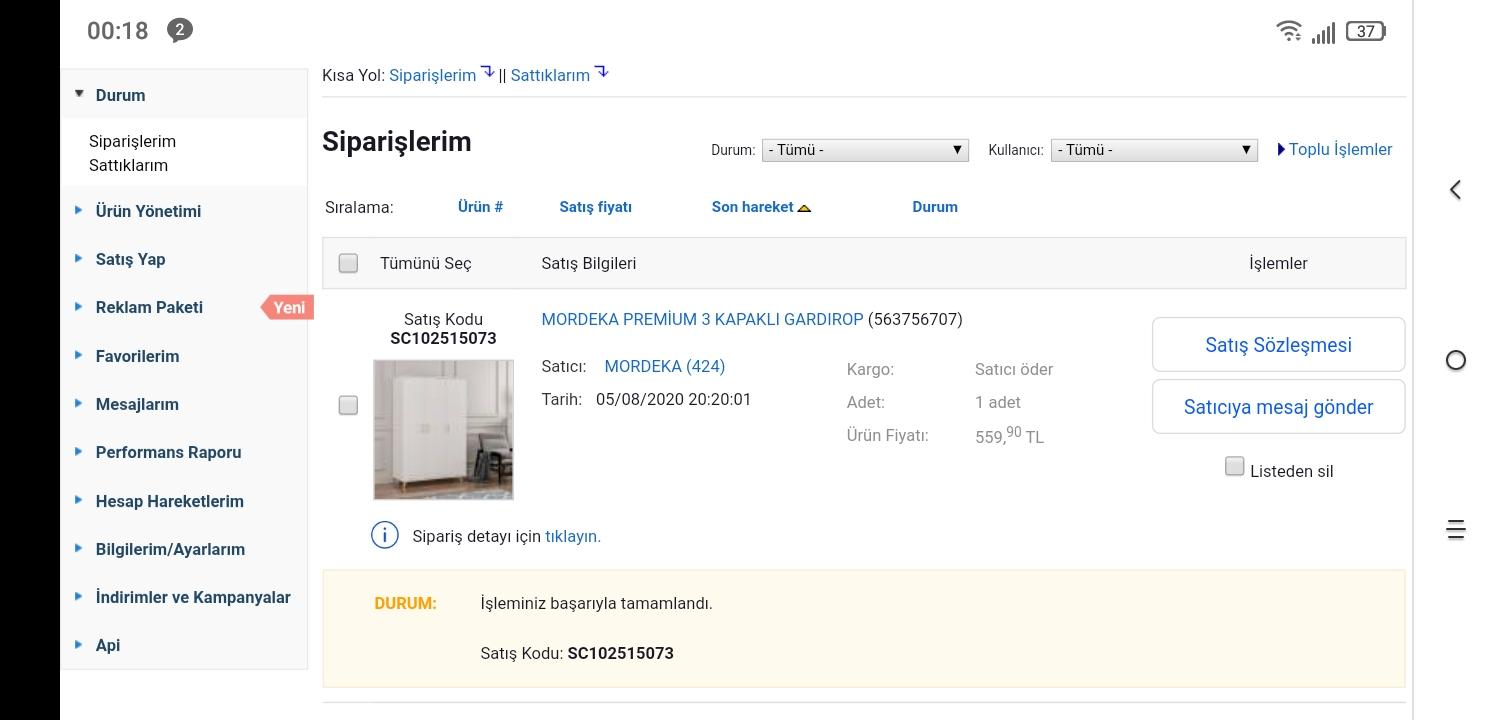The width and height of the screenshot is (1500, 720).
Task: Click the arrow icon next to Sattıklarım shortcut
Action: click(601, 72)
